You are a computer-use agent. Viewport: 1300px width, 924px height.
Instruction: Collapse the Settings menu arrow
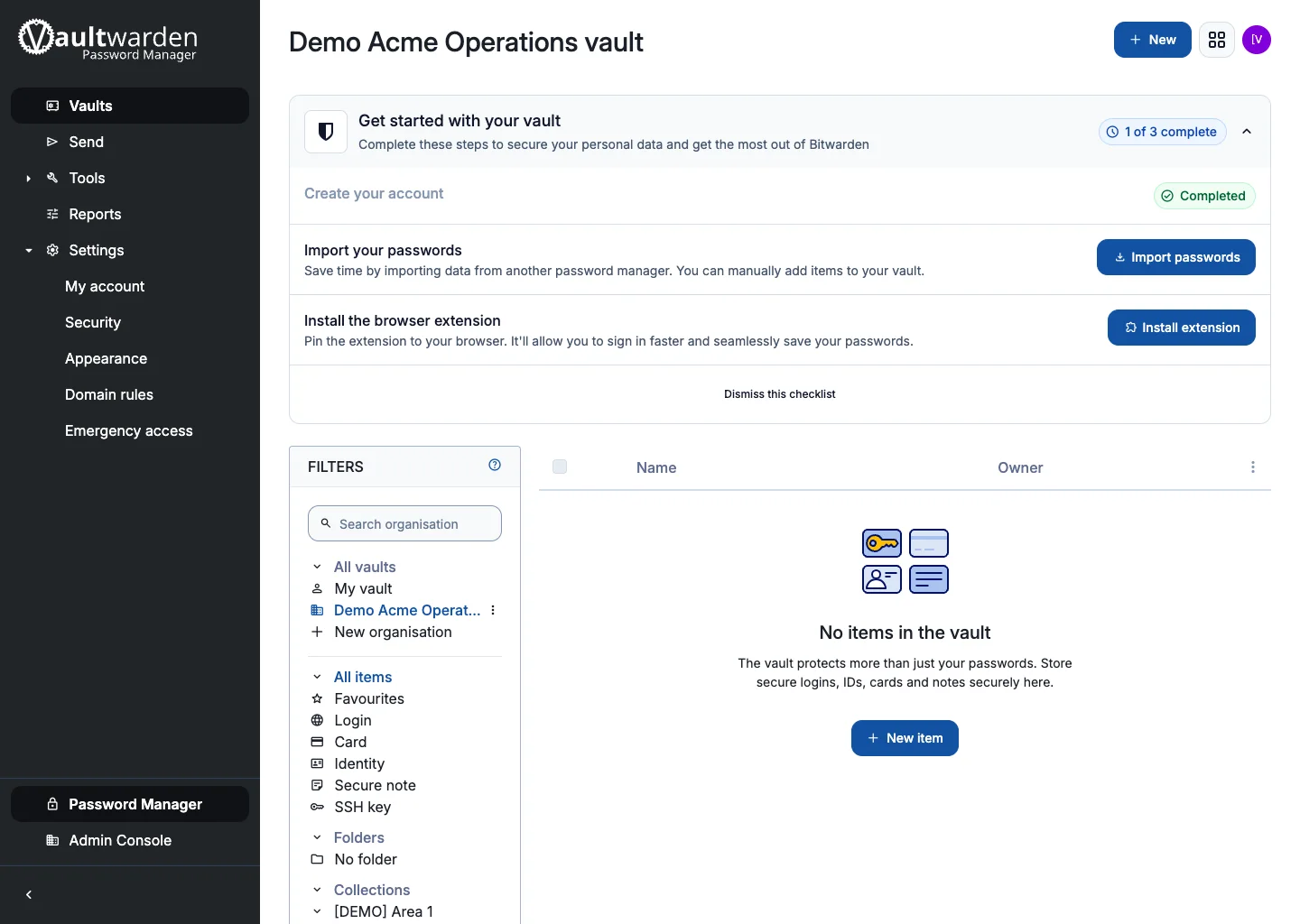click(29, 251)
